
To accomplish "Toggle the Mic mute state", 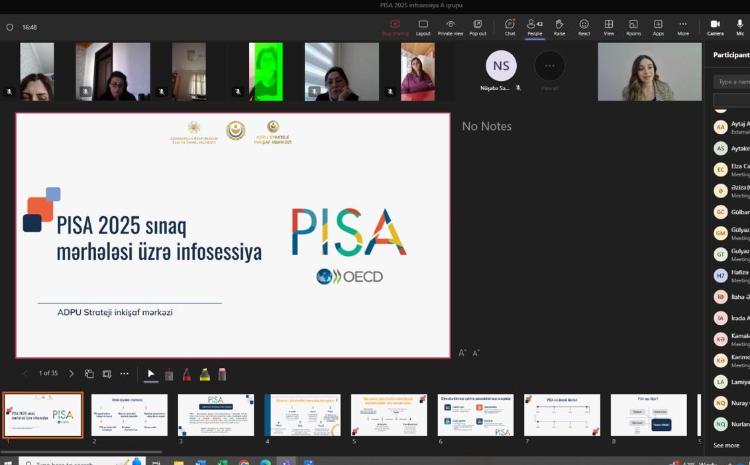I will [x=741, y=26].
